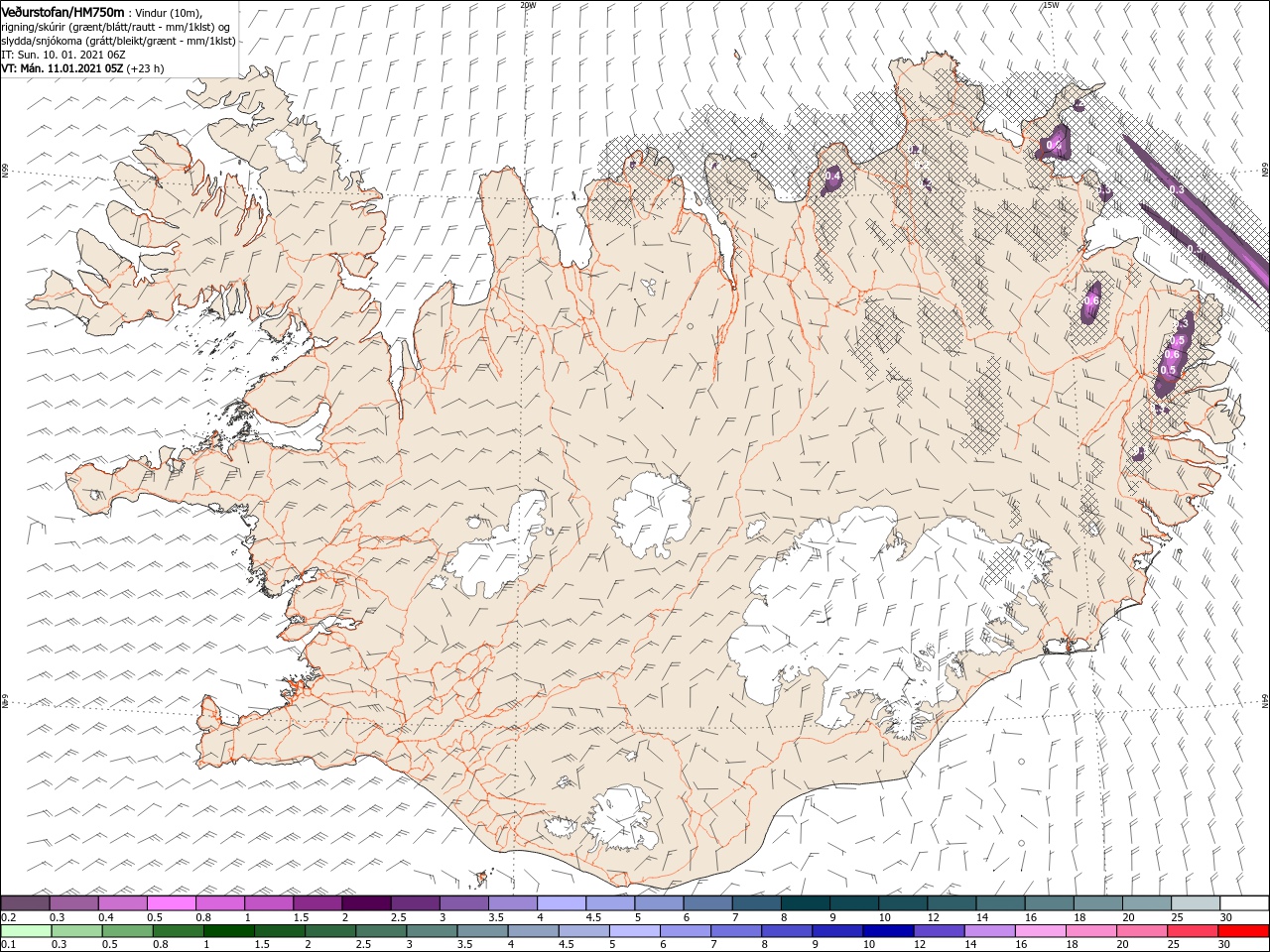Viewport: 1270px width, 952px height.
Task: Pick the darkest purple swatch between 2 and 2.5
Action: pos(366,902)
